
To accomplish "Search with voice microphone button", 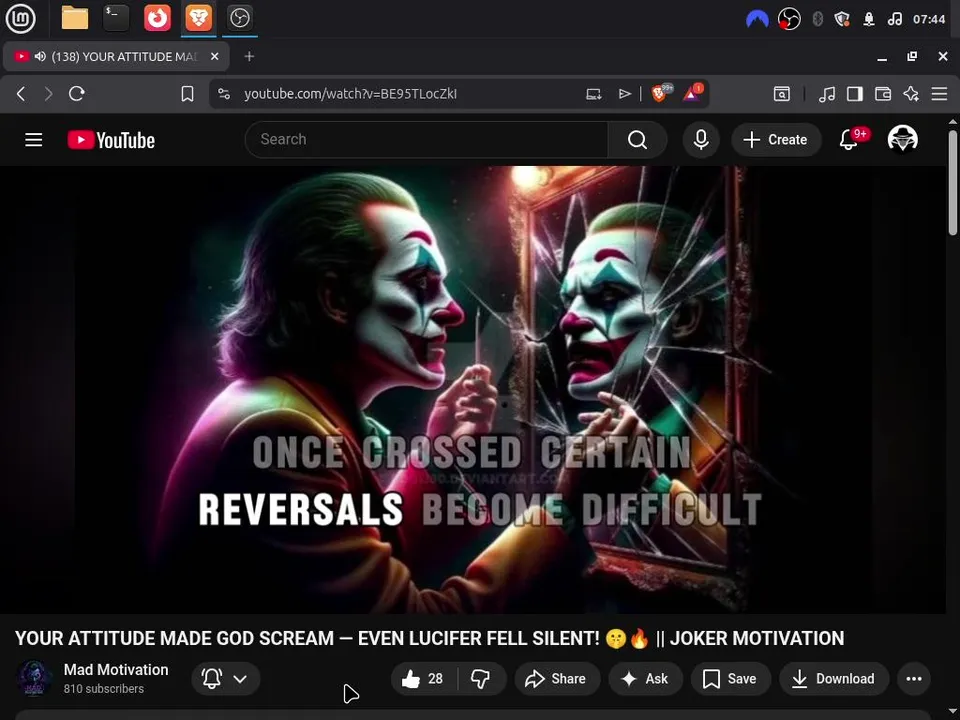I will pyautogui.click(x=701, y=140).
